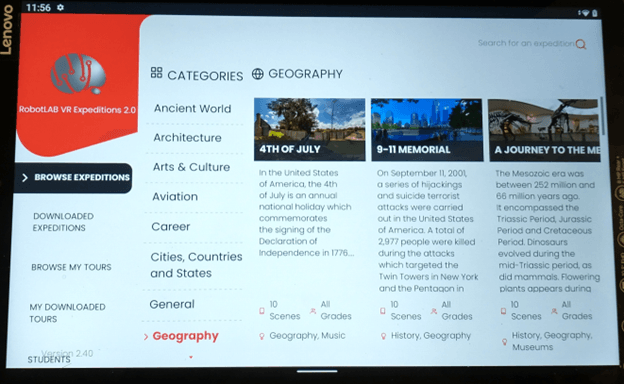Click subject pin icon beside History, Geography
624x384 pixels.
coord(383,336)
